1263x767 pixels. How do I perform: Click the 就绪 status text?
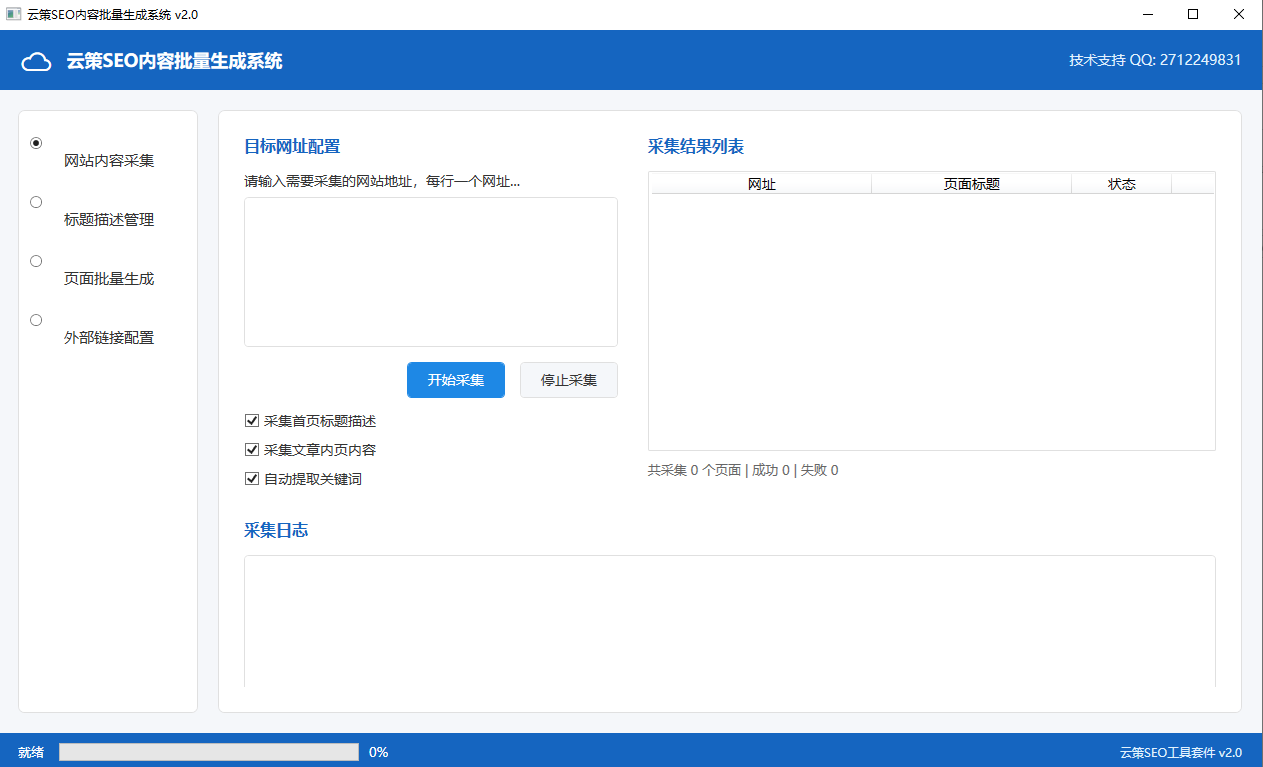pyautogui.click(x=31, y=752)
